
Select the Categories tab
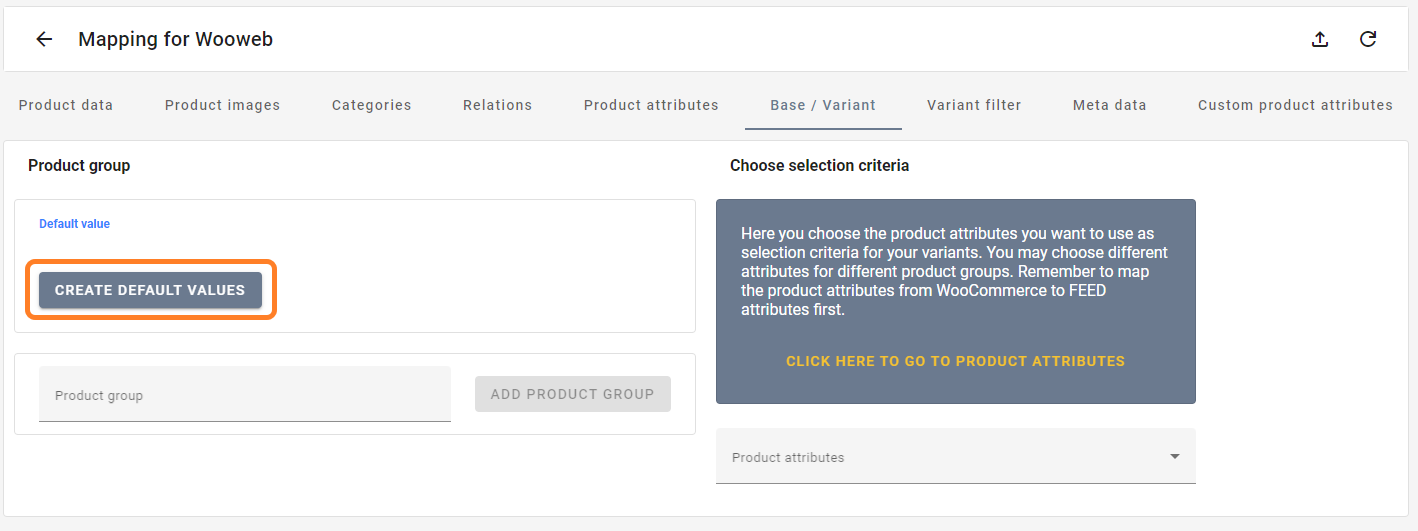pos(371,105)
